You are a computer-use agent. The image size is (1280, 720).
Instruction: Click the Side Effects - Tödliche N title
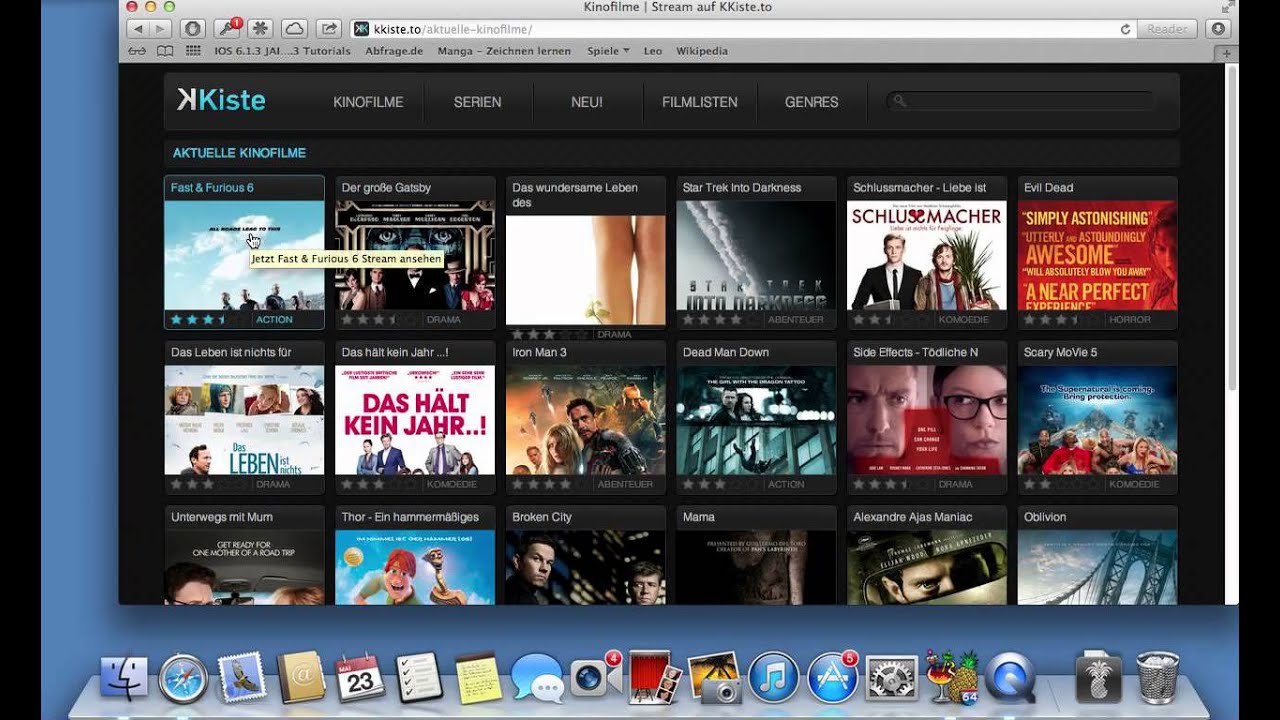[915, 352]
